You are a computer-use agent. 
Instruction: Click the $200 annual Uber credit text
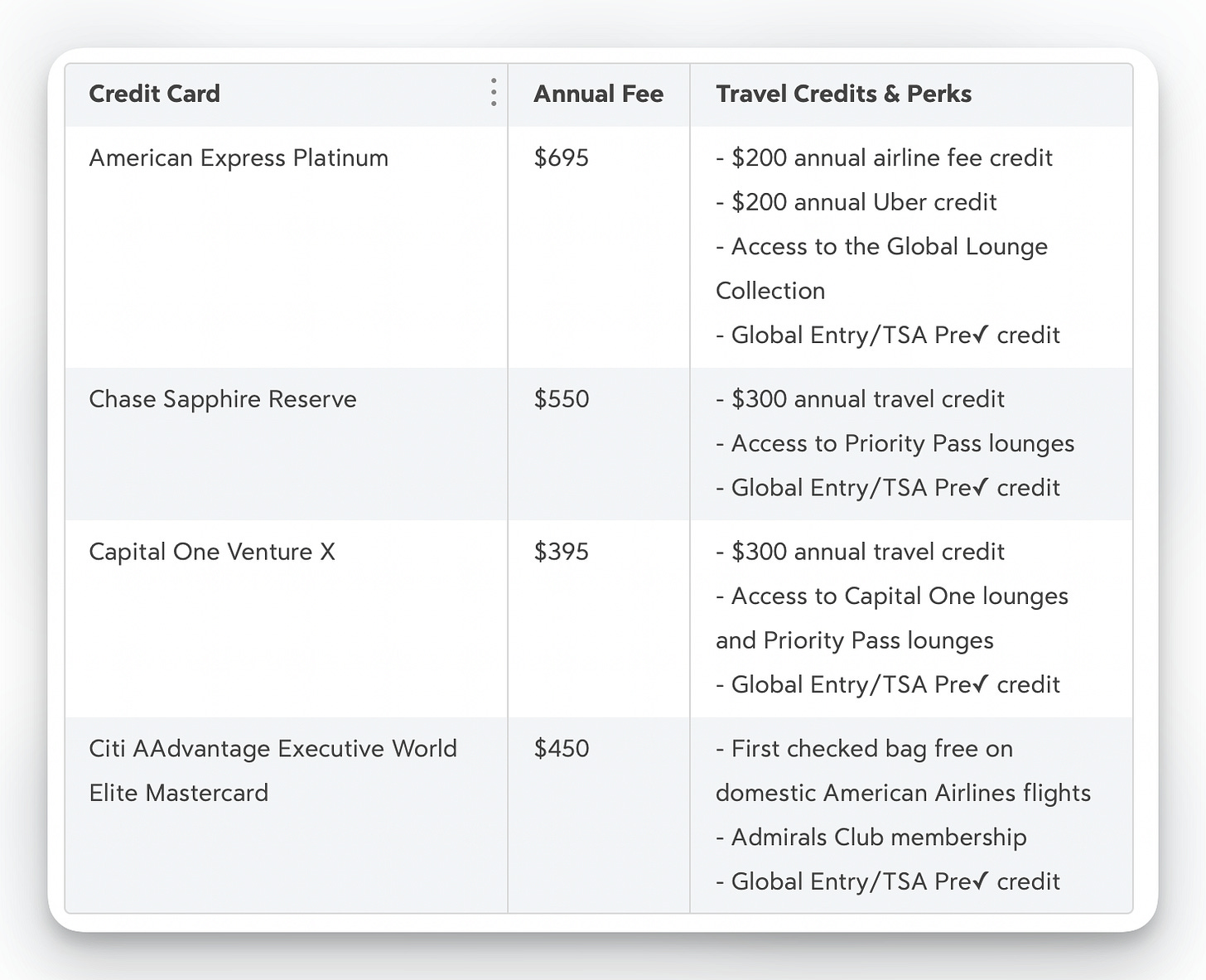[x=856, y=202]
